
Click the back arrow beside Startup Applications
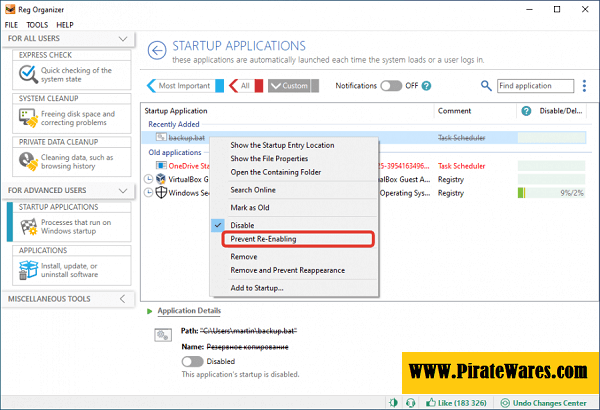(x=156, y=50)
